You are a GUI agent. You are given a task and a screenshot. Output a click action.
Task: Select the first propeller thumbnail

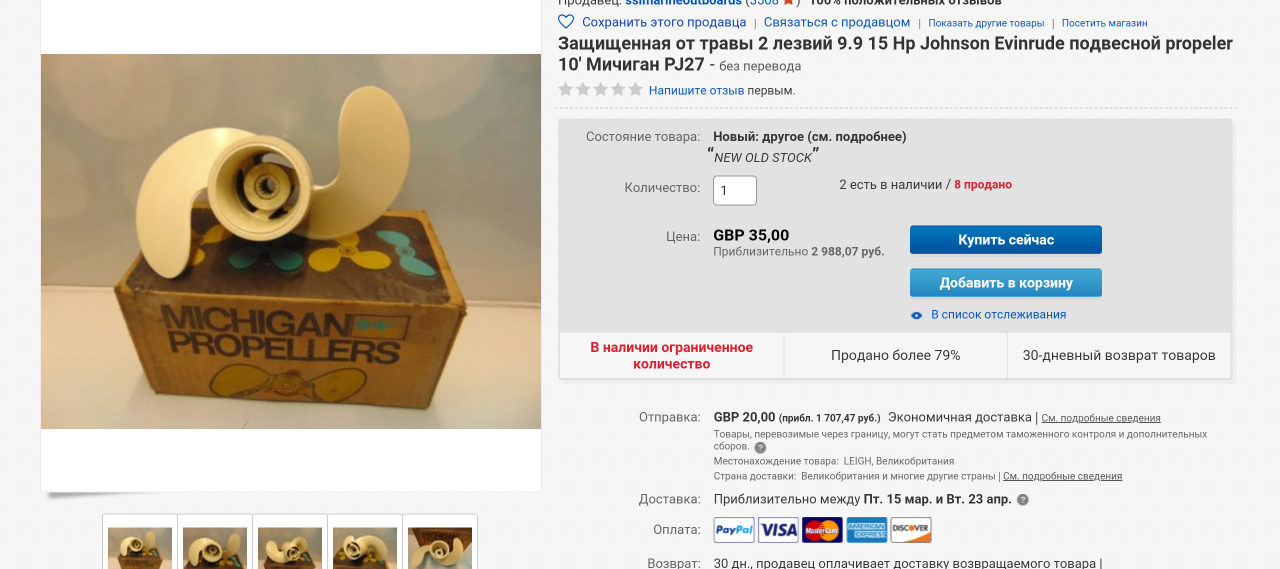[x=140, y=545]
